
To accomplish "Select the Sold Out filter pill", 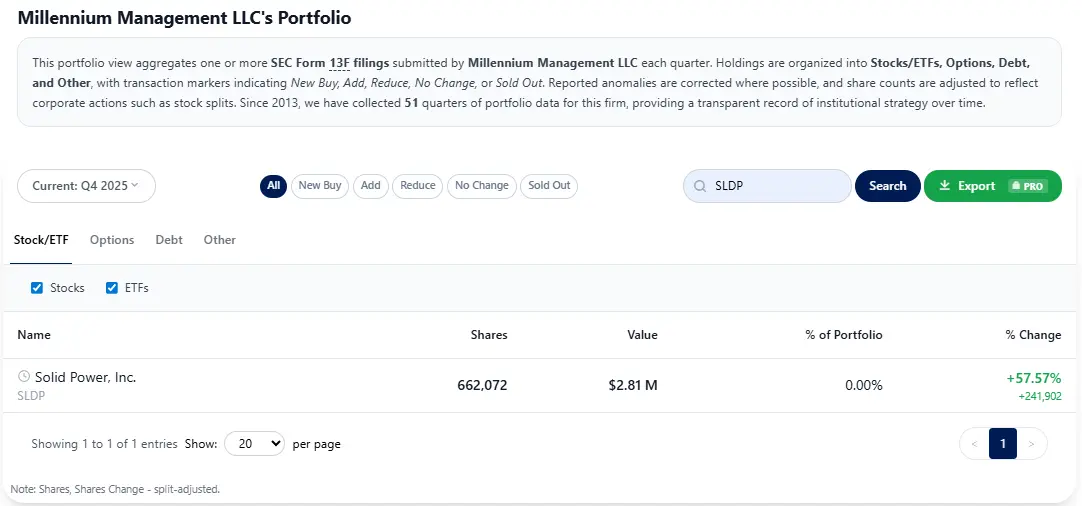I will [549, 185].
